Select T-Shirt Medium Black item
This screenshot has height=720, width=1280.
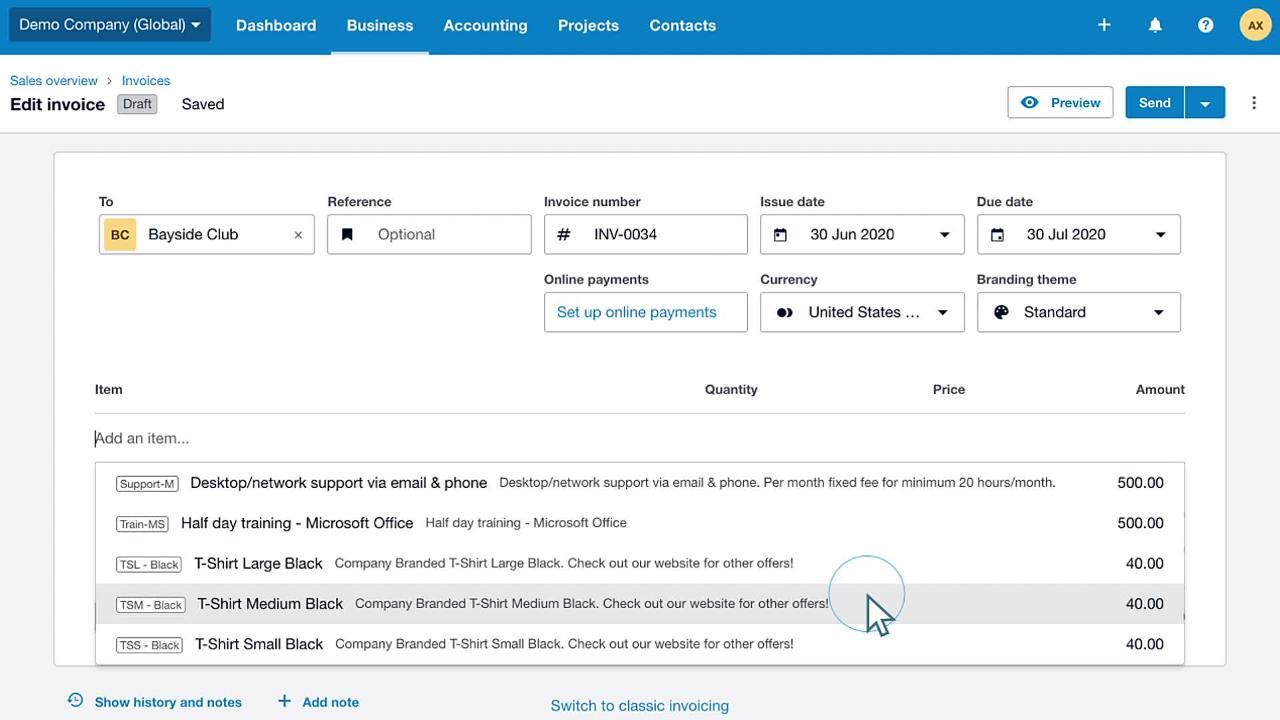(270, 604)
